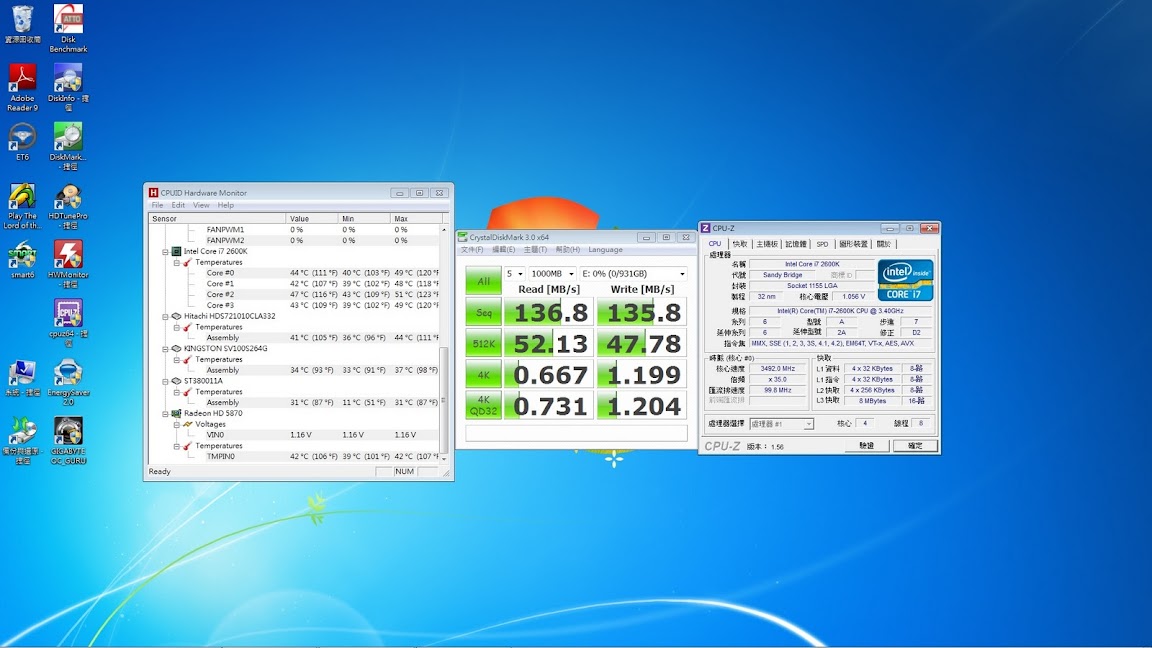Click the Radeon HD 5870 card icon

click(176, 414)
